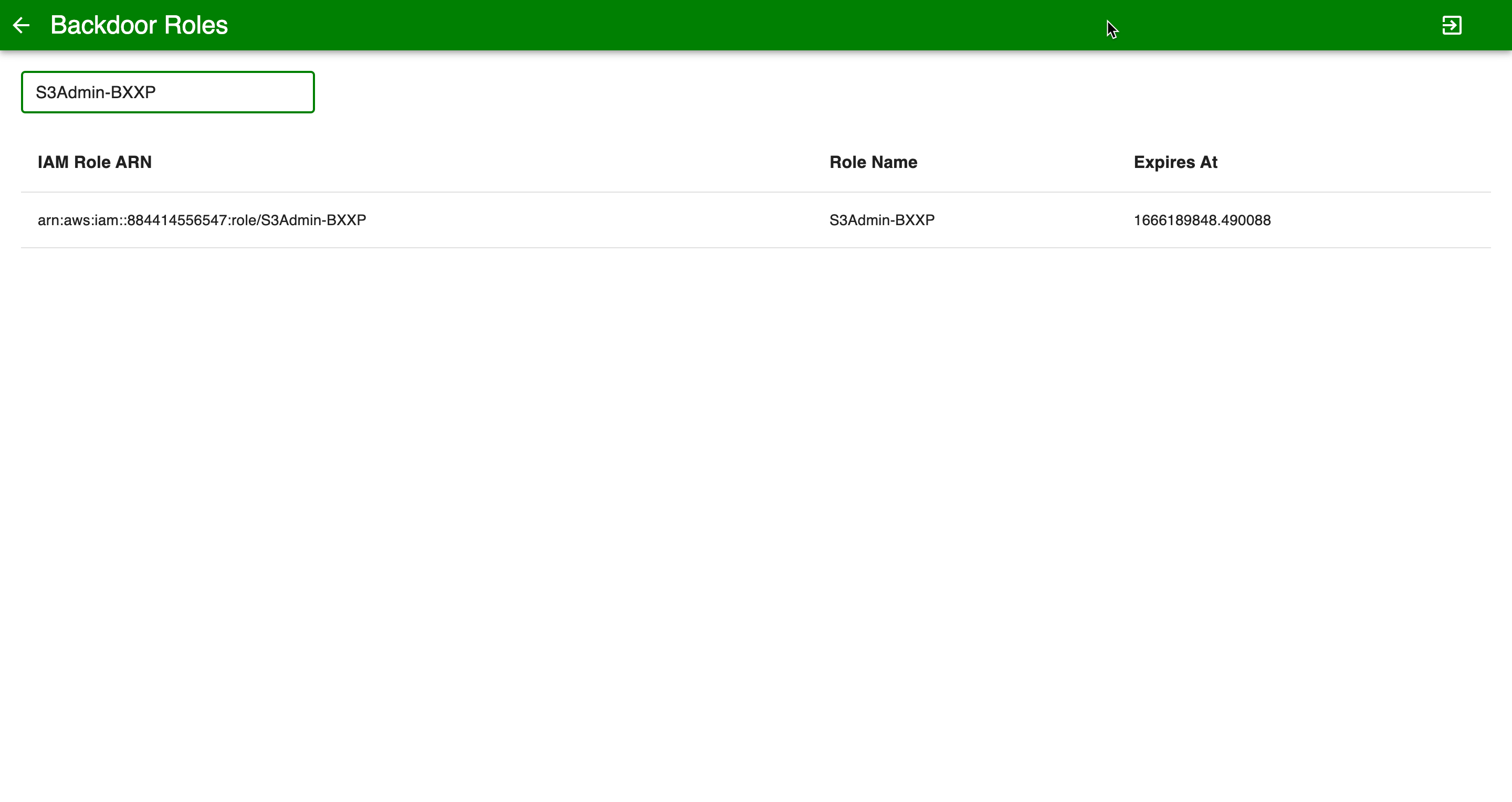Screen dimensions: 1512x802
Task: Click the back arrow icon
Action: click(21, 25)
